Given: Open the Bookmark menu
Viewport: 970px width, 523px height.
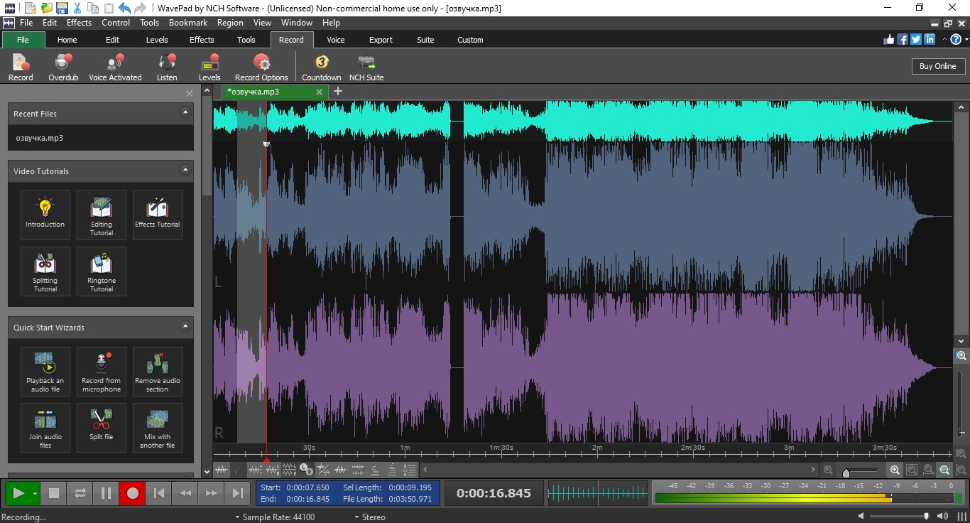Looking at the screenshot, I should 188,23.
